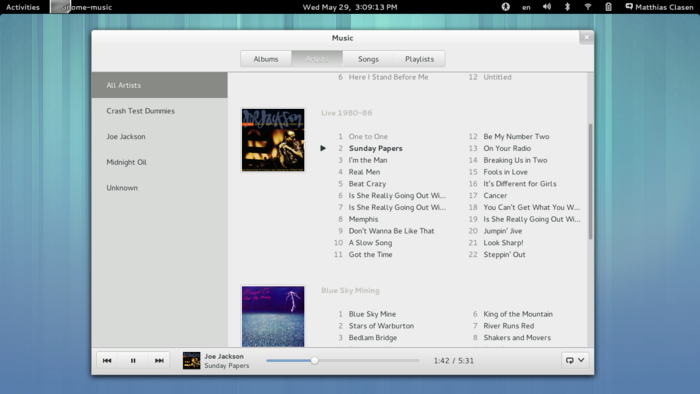Close the Music window
The height and width of the screenshot is (394, 700).
click(x=587, y=37)
